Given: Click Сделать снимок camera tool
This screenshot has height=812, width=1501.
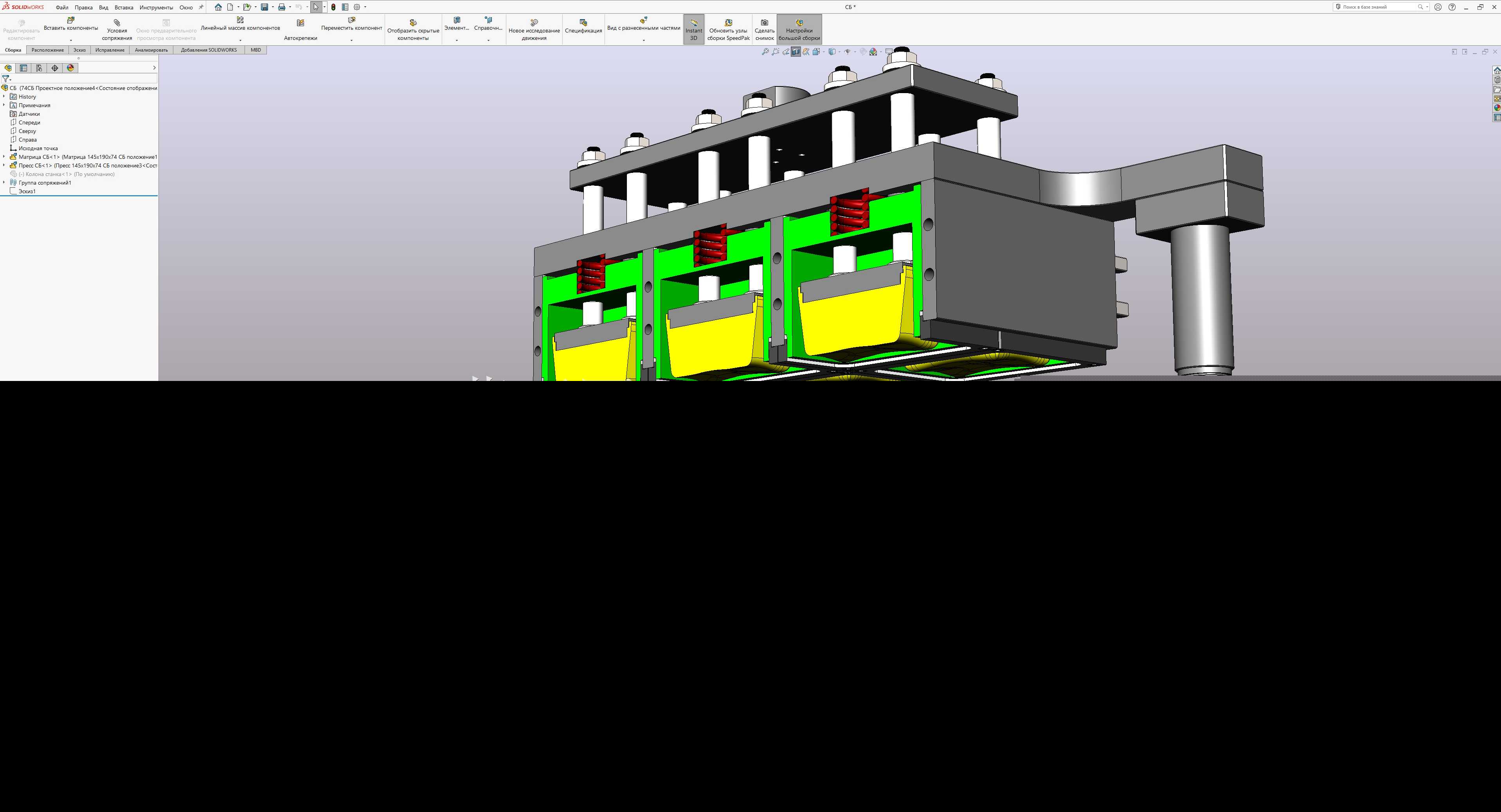Looking at the screenshot, I should click(x=765, y=29).
